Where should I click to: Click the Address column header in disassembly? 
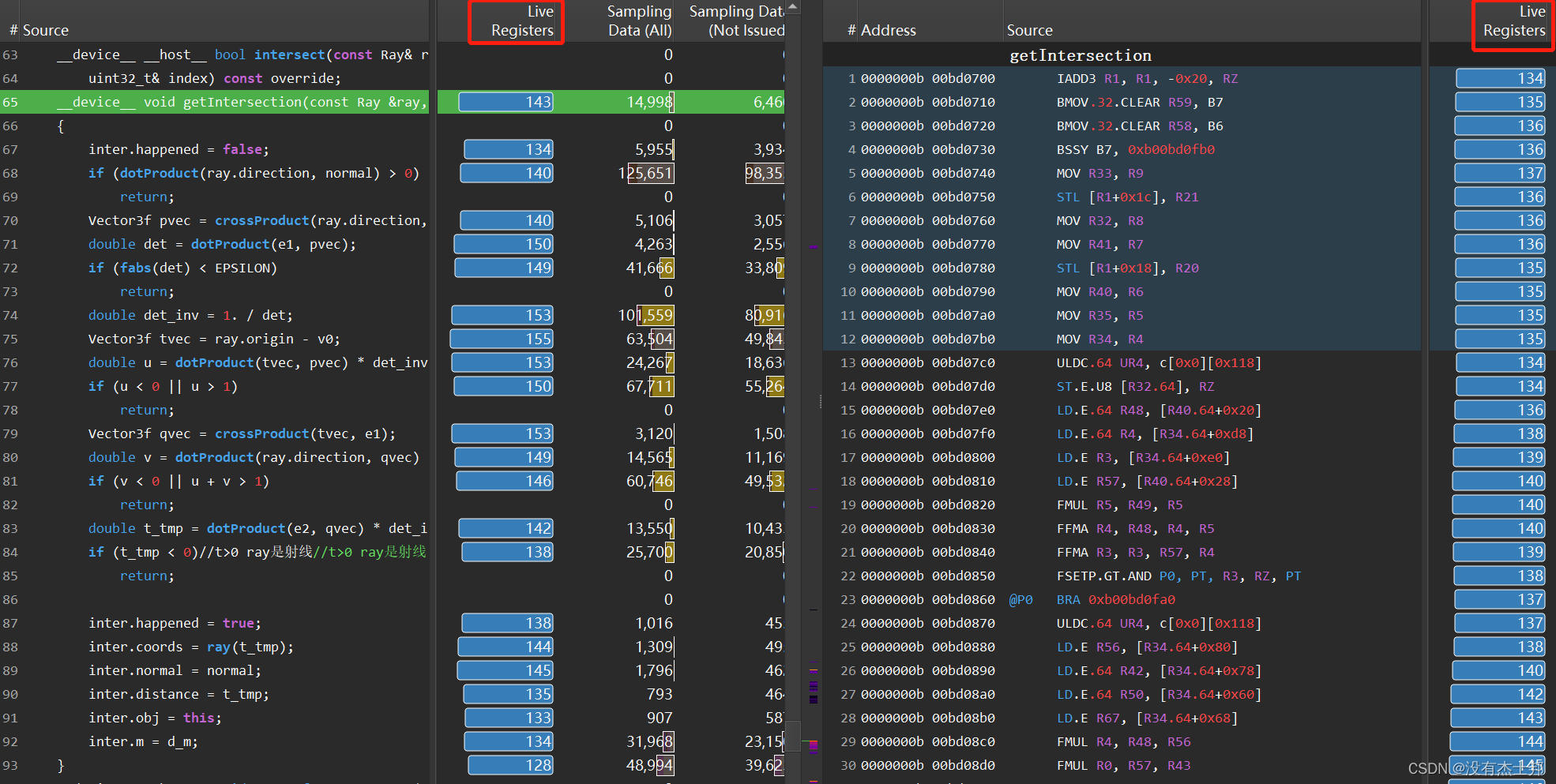pos(889,30)
